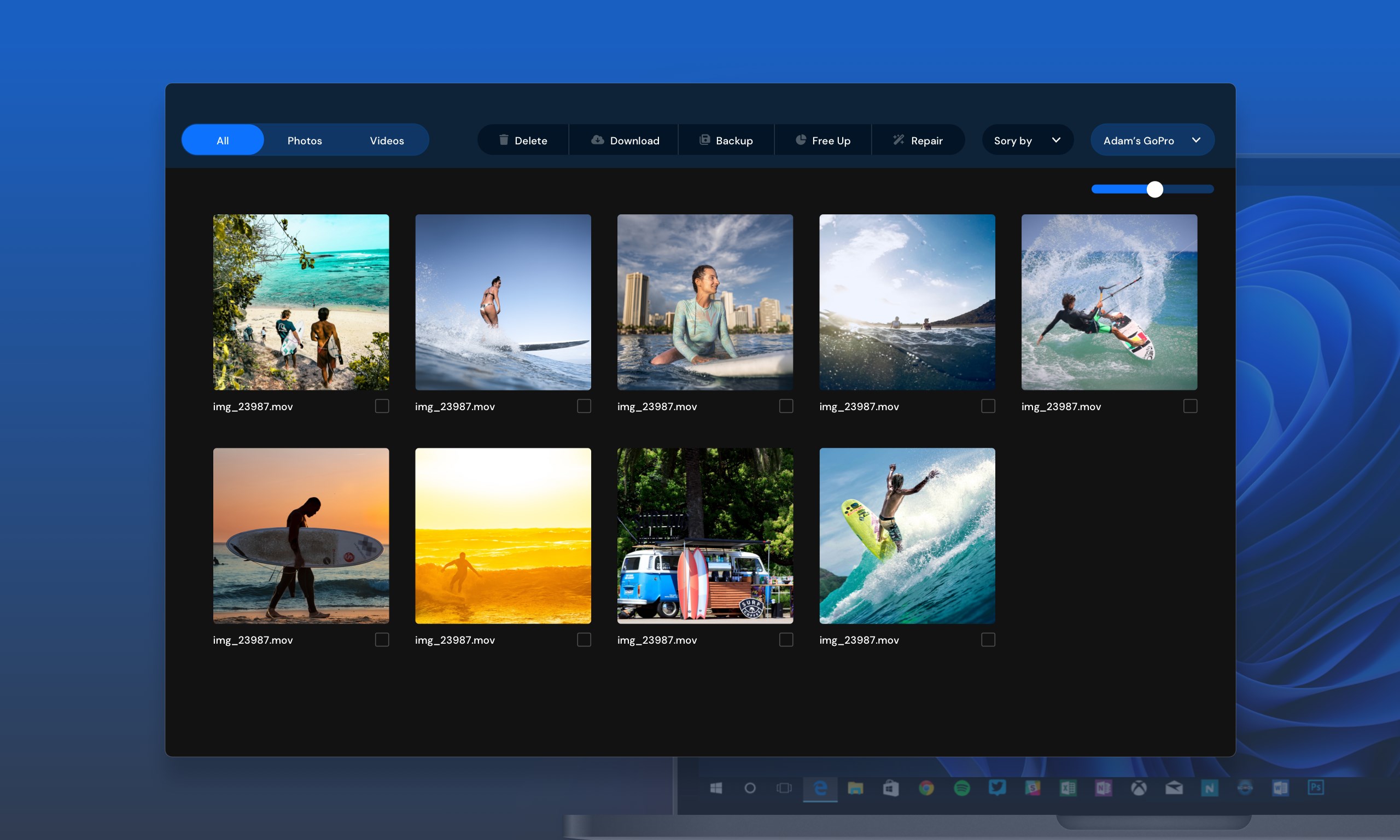Tick checkbox for beach path video

pos(382,406)
